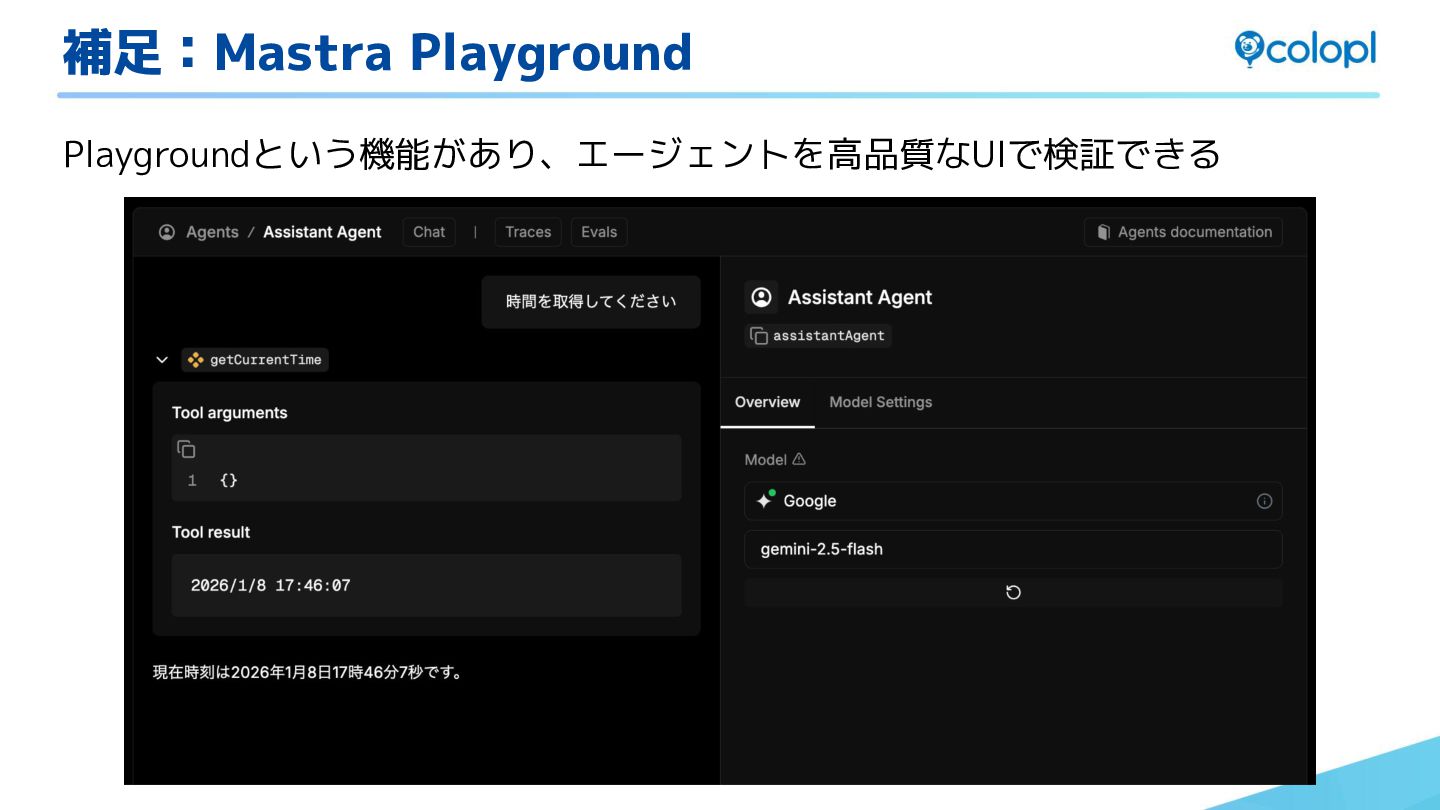The width and height of the screenshot is (1440, 810).
Task: Click the Agents breadcrumb user icon
Action: click(x=167, y=232)
